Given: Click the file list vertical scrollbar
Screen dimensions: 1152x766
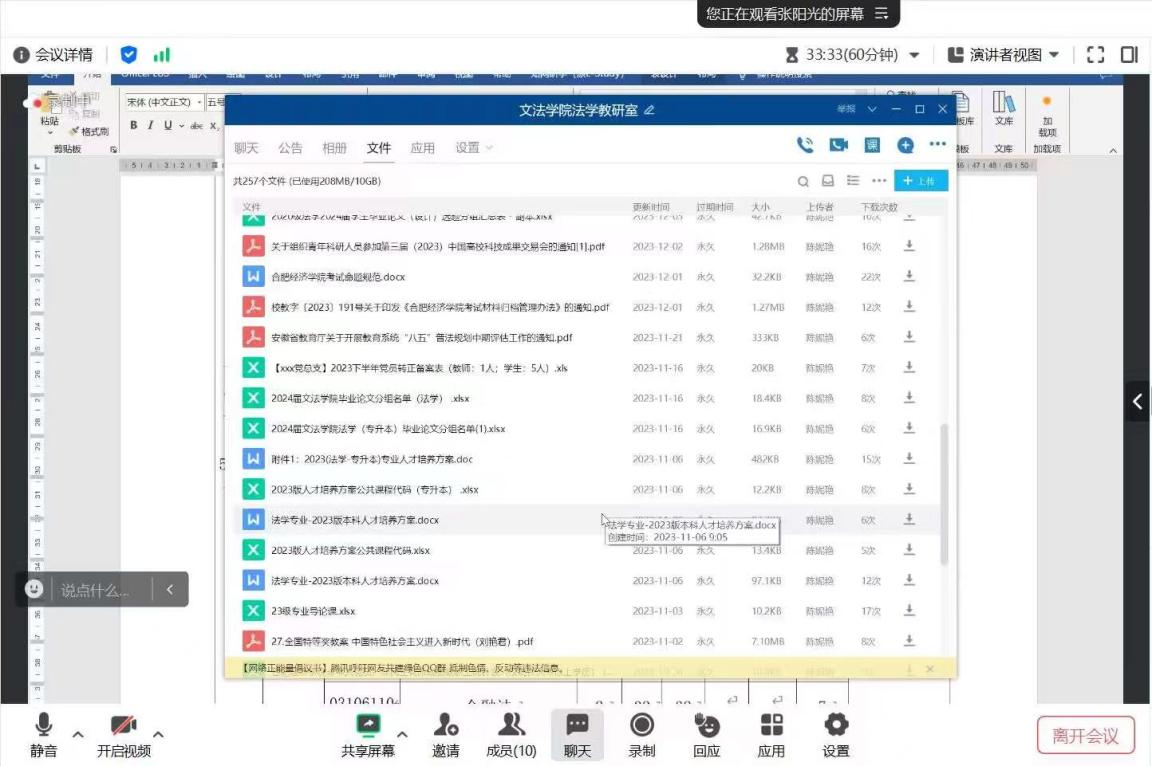Looking at the screenshot, I should click(945, 490).
